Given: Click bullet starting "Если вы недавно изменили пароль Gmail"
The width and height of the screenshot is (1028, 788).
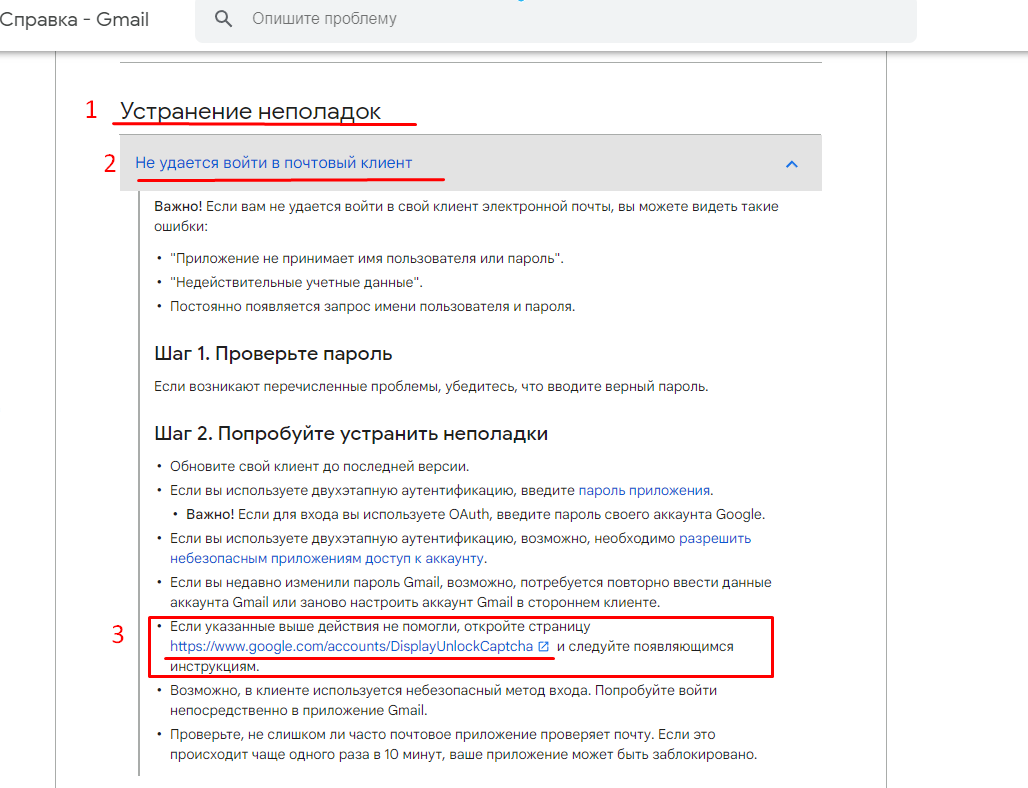Looking at the screenshot, I should (x=471, y=592).
